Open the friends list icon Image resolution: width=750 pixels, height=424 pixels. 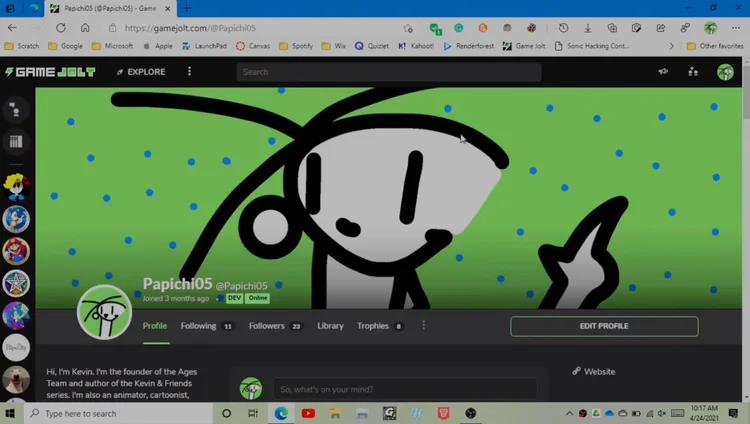pos(693,72)
